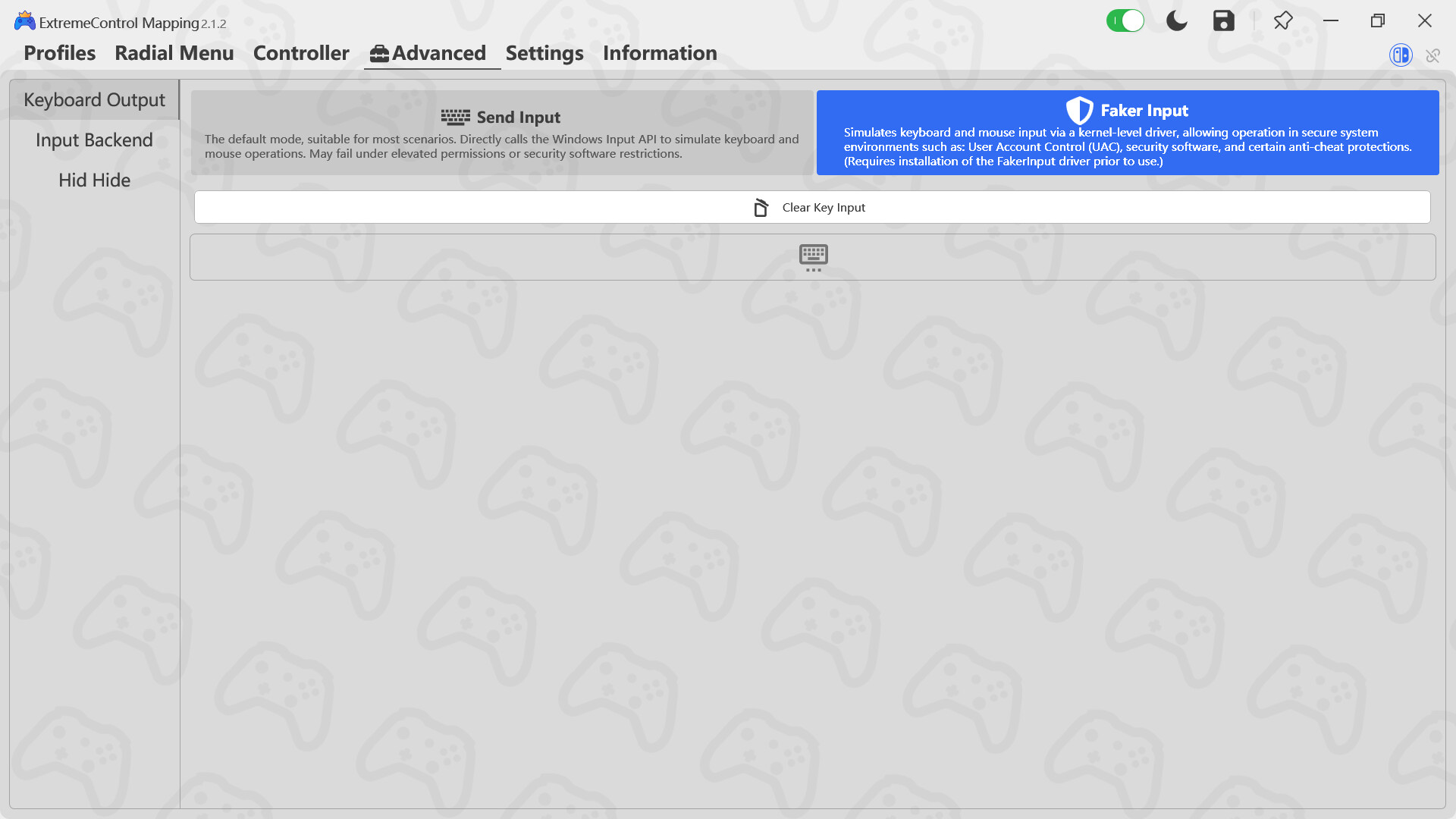Click the keyboard icon in the key input area
The image size is (1456, 819).
(814, 257)
